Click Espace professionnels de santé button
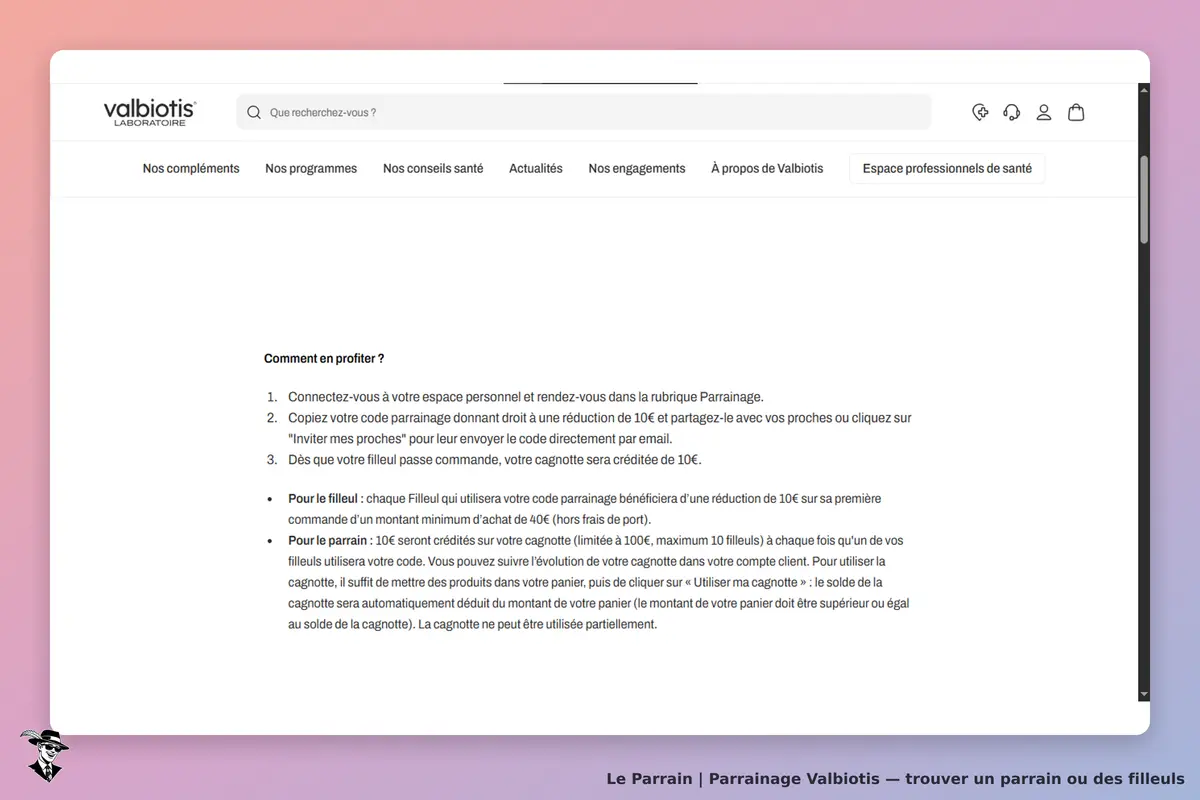The image size is (1200, 800). (947, 169)
